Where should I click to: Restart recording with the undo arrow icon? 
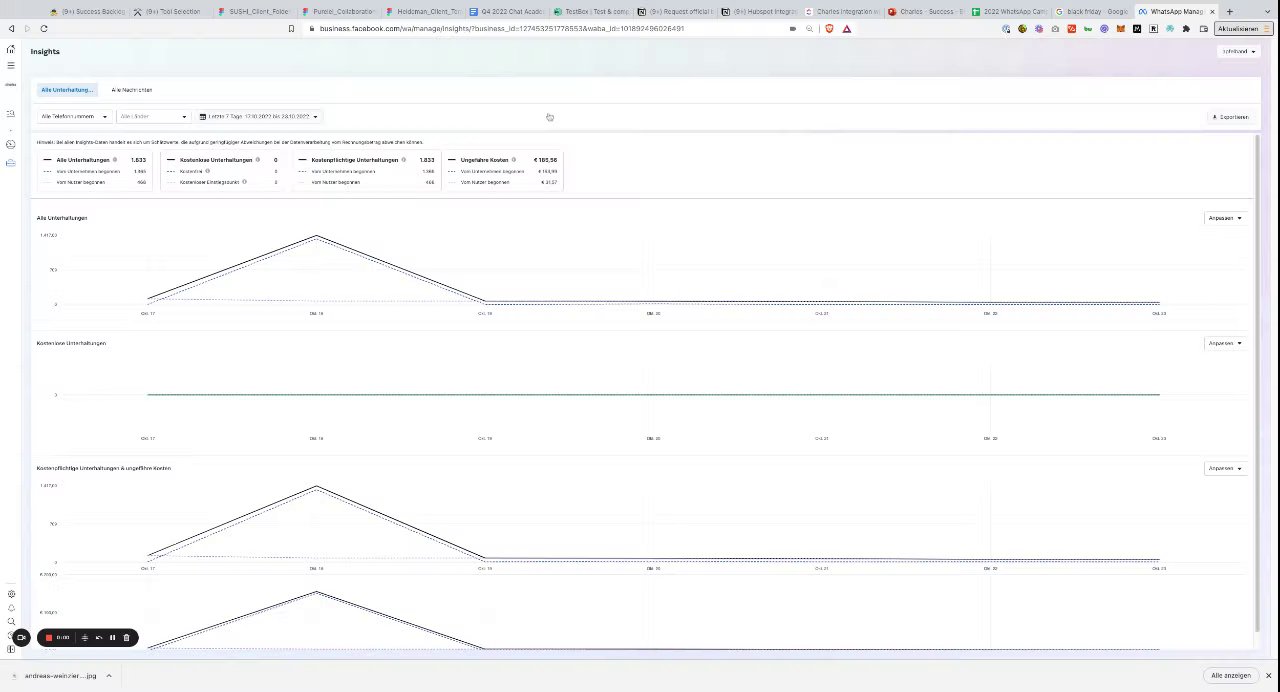(x=98, y=638)
